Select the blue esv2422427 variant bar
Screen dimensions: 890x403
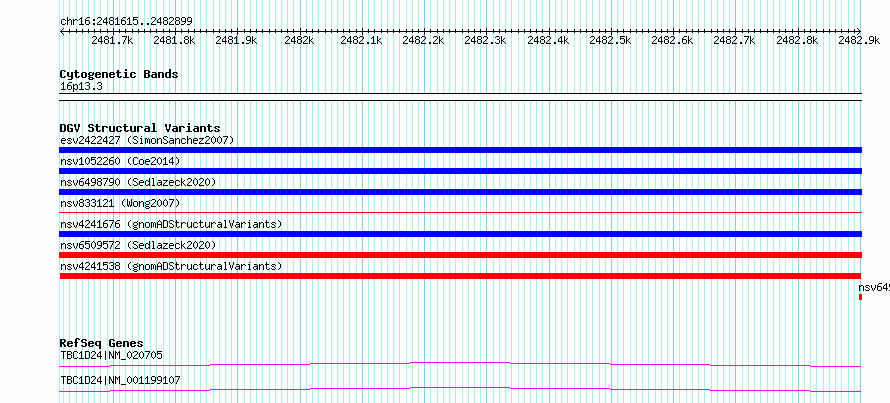[461, 150]
